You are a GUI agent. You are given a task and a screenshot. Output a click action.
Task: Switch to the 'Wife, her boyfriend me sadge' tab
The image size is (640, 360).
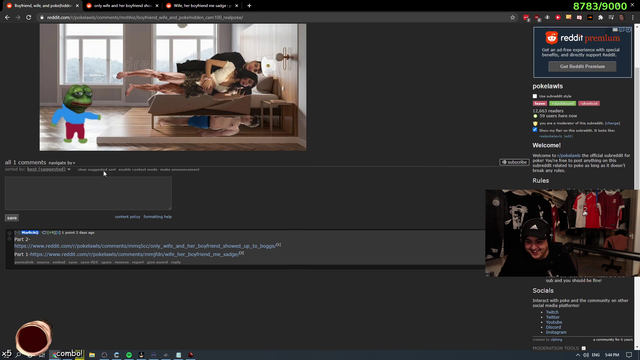coord(201,6)
